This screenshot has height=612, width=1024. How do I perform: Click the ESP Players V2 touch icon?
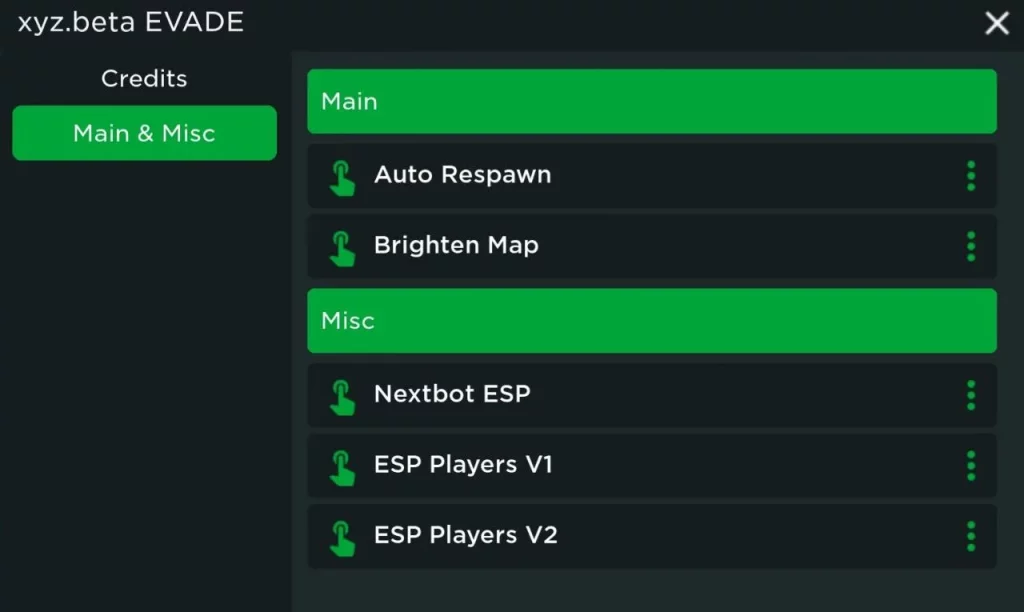click(344, 536)
